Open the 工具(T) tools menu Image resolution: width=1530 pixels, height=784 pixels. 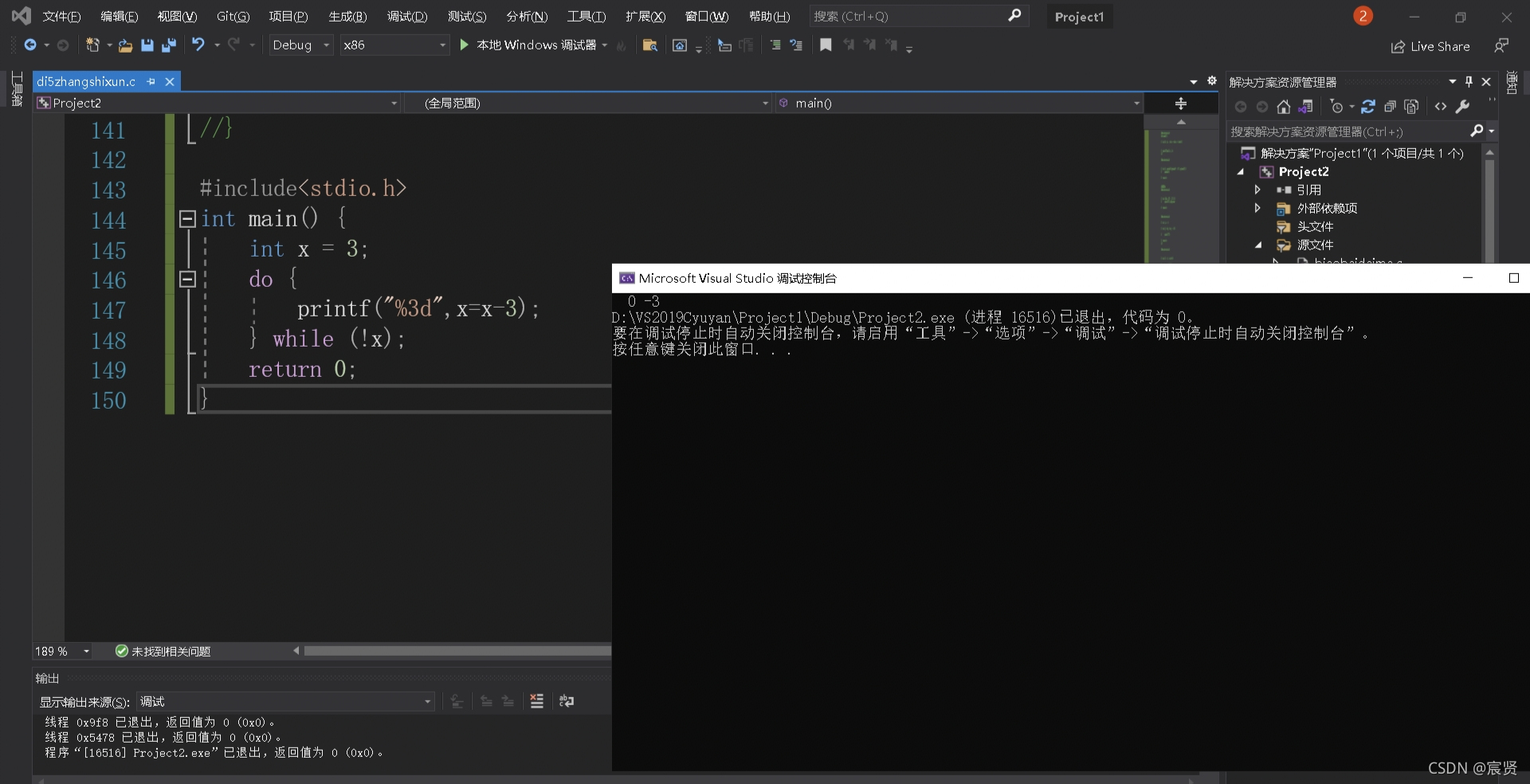point(586,16)
